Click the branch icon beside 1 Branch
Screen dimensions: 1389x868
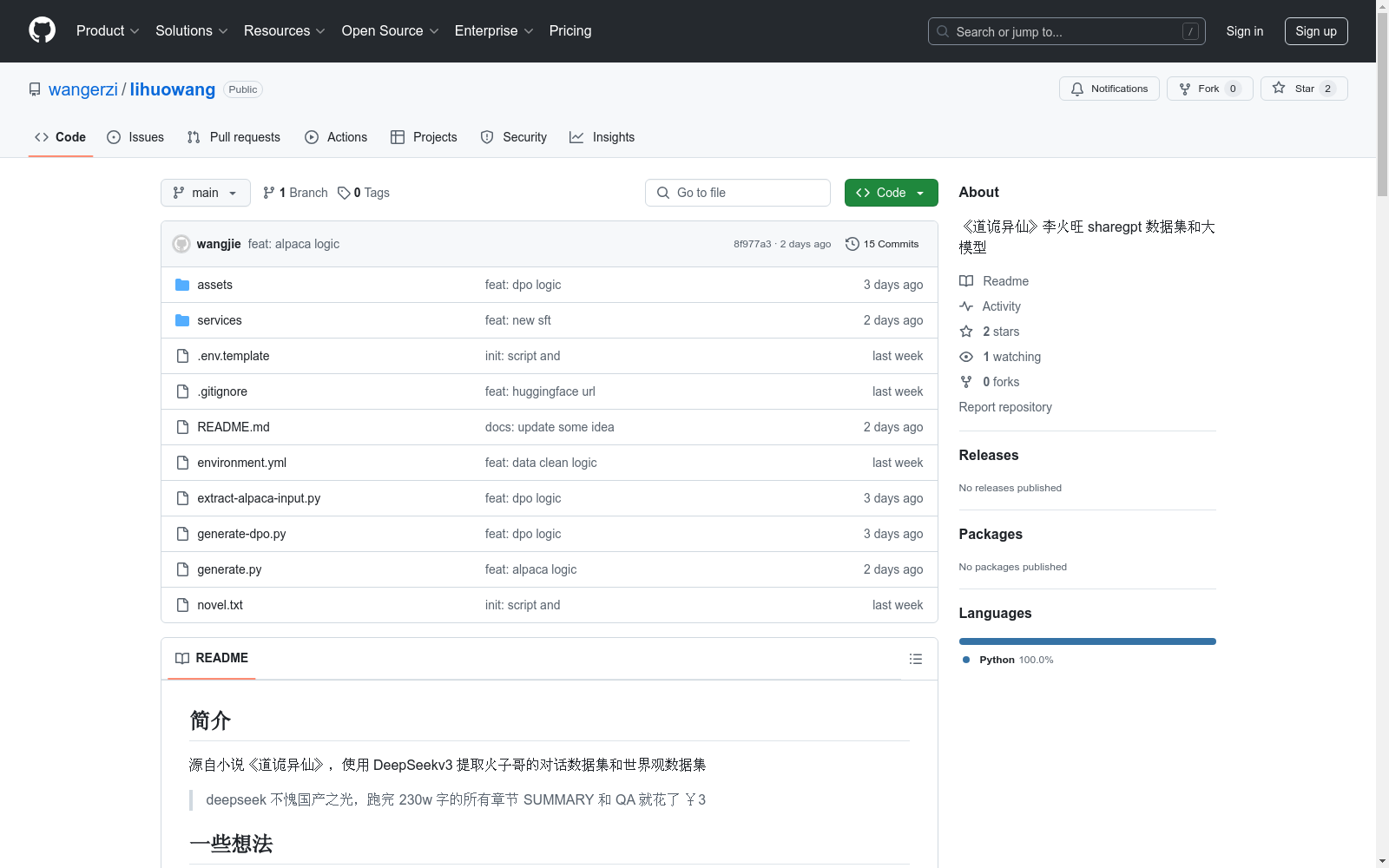[x=269, y=193]
